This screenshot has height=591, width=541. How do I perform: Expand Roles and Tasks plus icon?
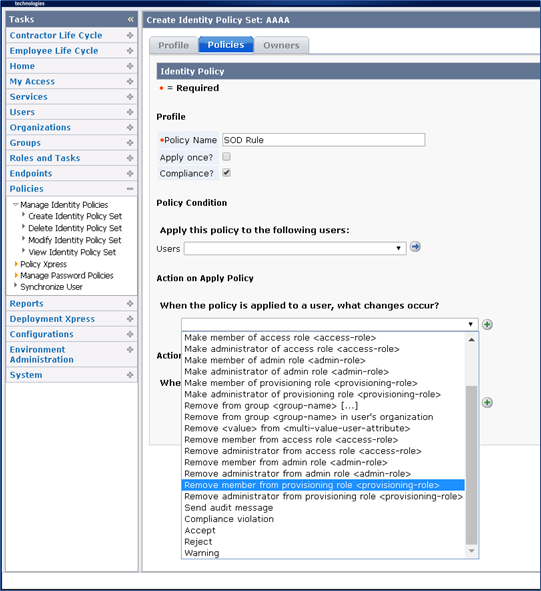click(x=130, y=158)
